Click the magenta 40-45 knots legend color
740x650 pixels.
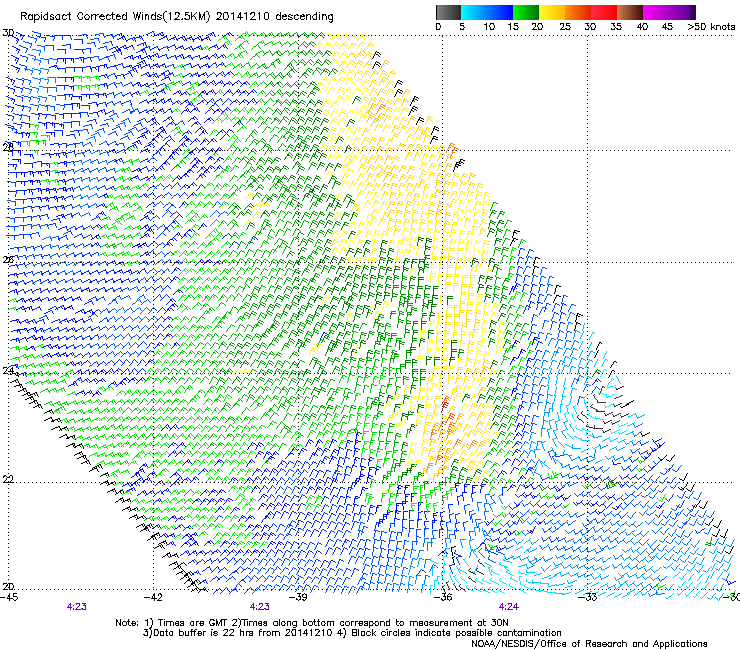[656, 12]
